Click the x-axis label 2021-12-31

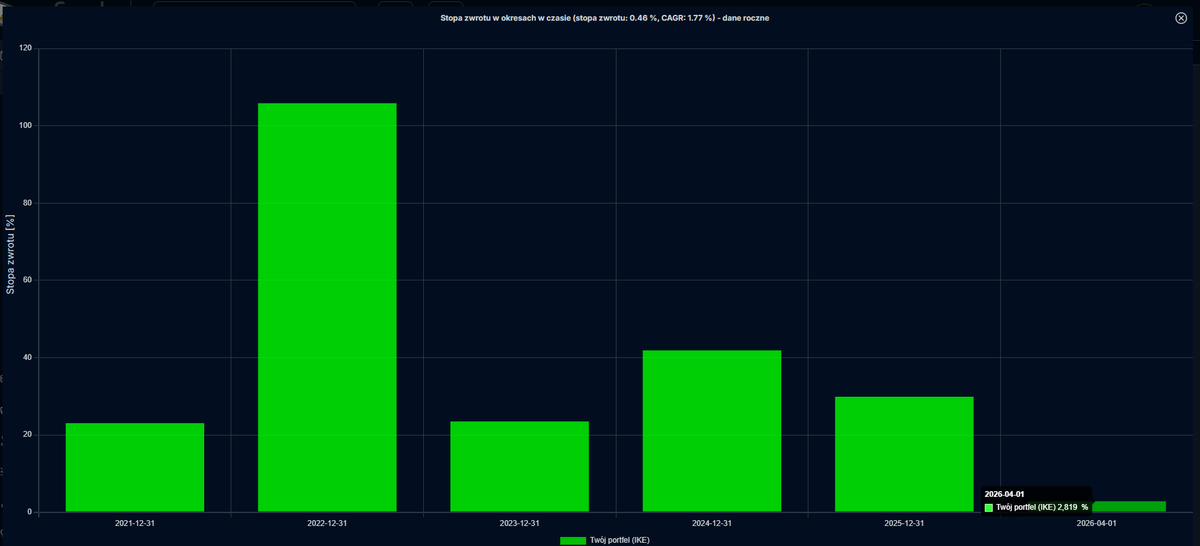pos(135,523)
